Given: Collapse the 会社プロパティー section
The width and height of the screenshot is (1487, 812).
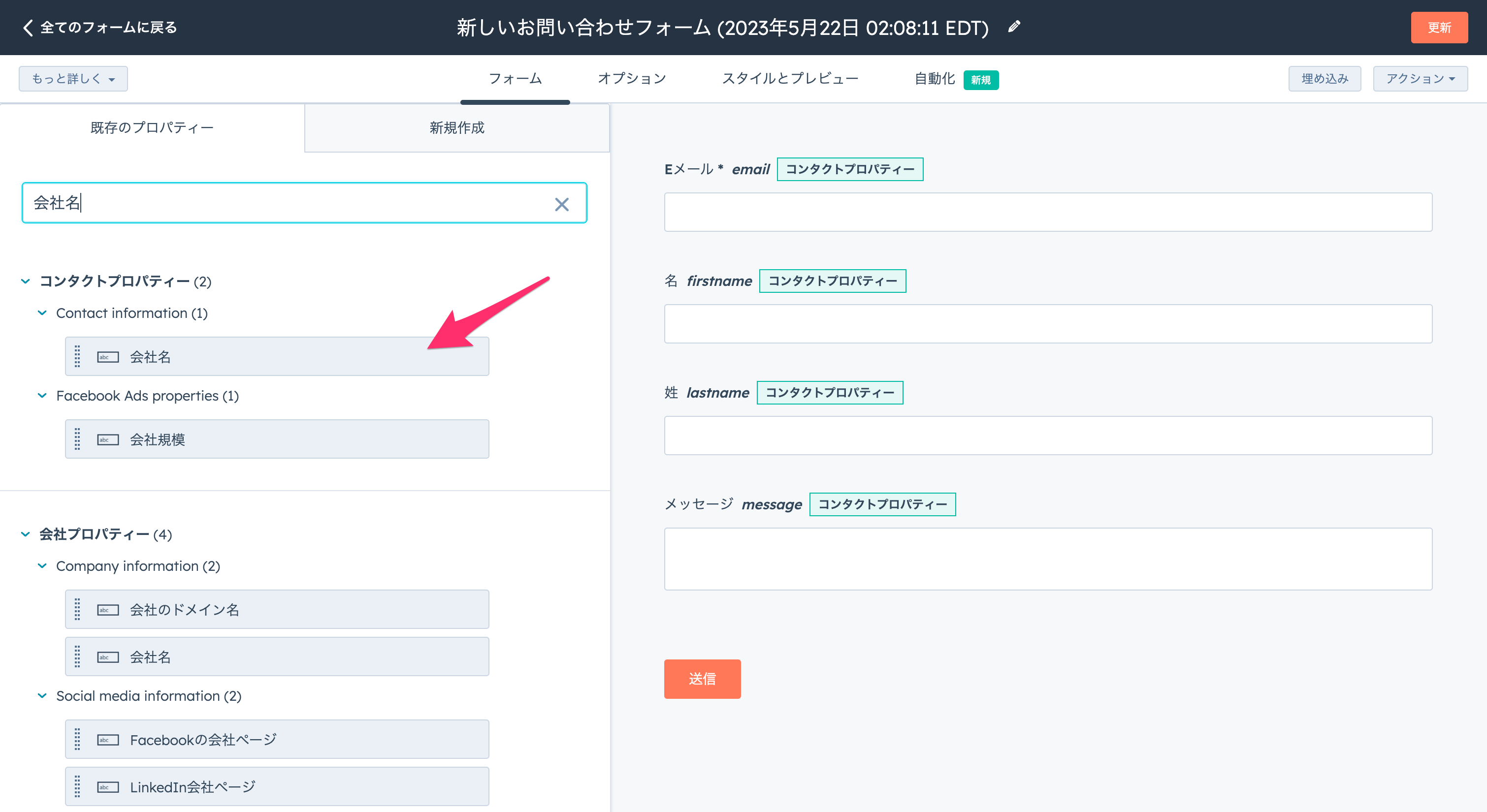Looking at the screenshot, I should (26, 534).
